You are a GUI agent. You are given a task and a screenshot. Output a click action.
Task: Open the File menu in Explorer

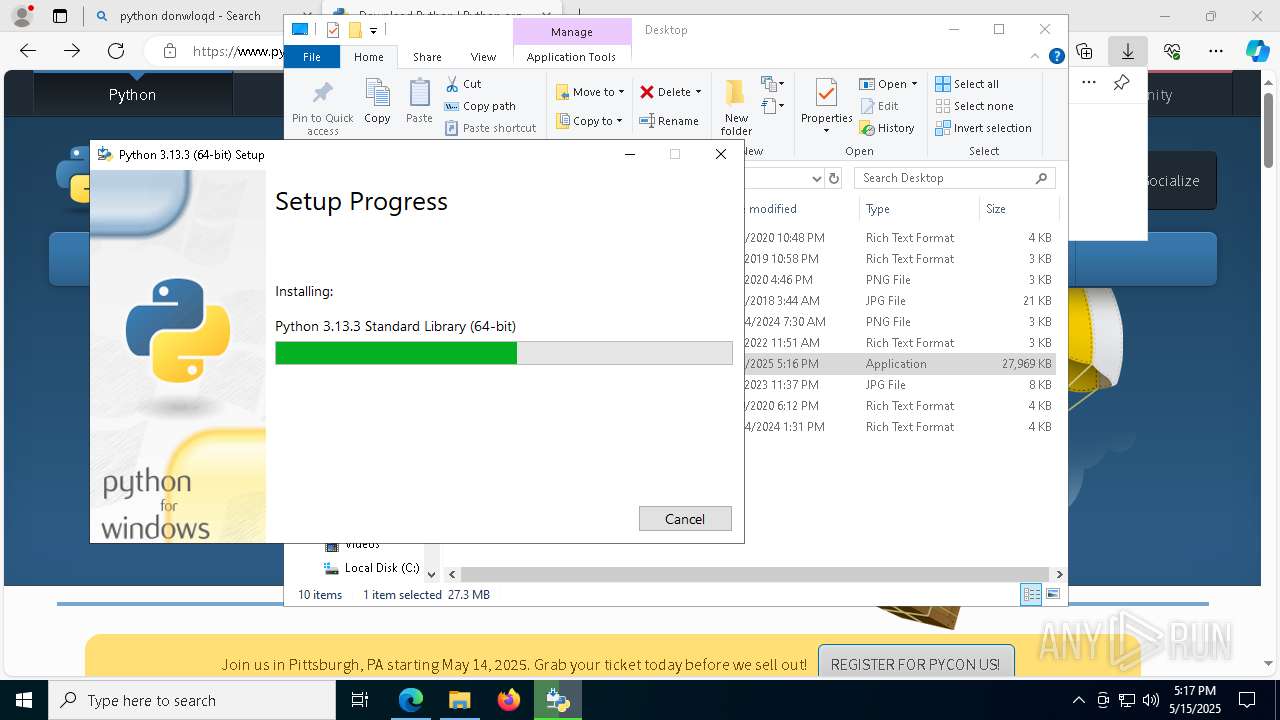[x=312, y=57]
